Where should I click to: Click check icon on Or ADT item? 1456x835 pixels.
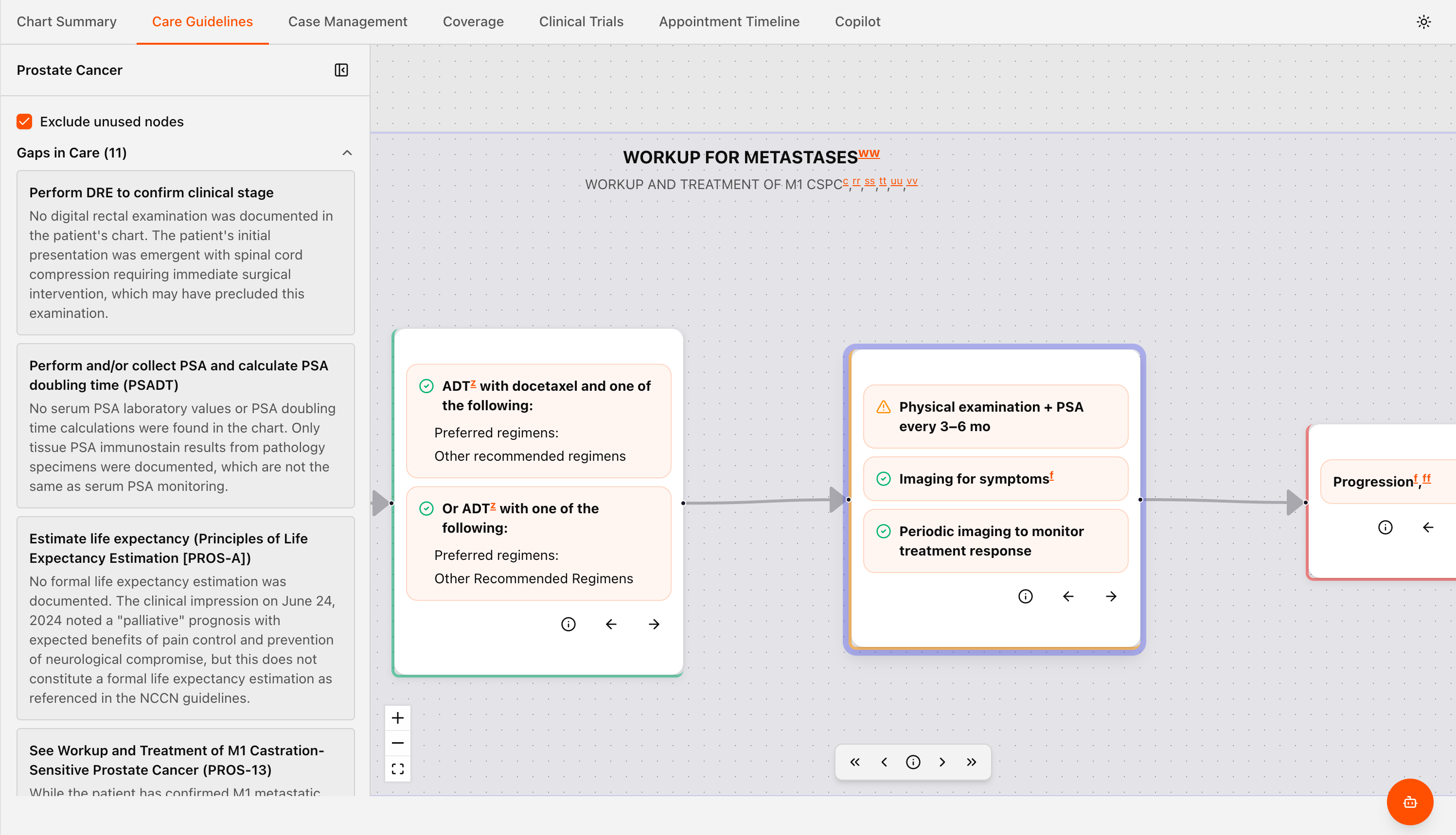point(426,508)
